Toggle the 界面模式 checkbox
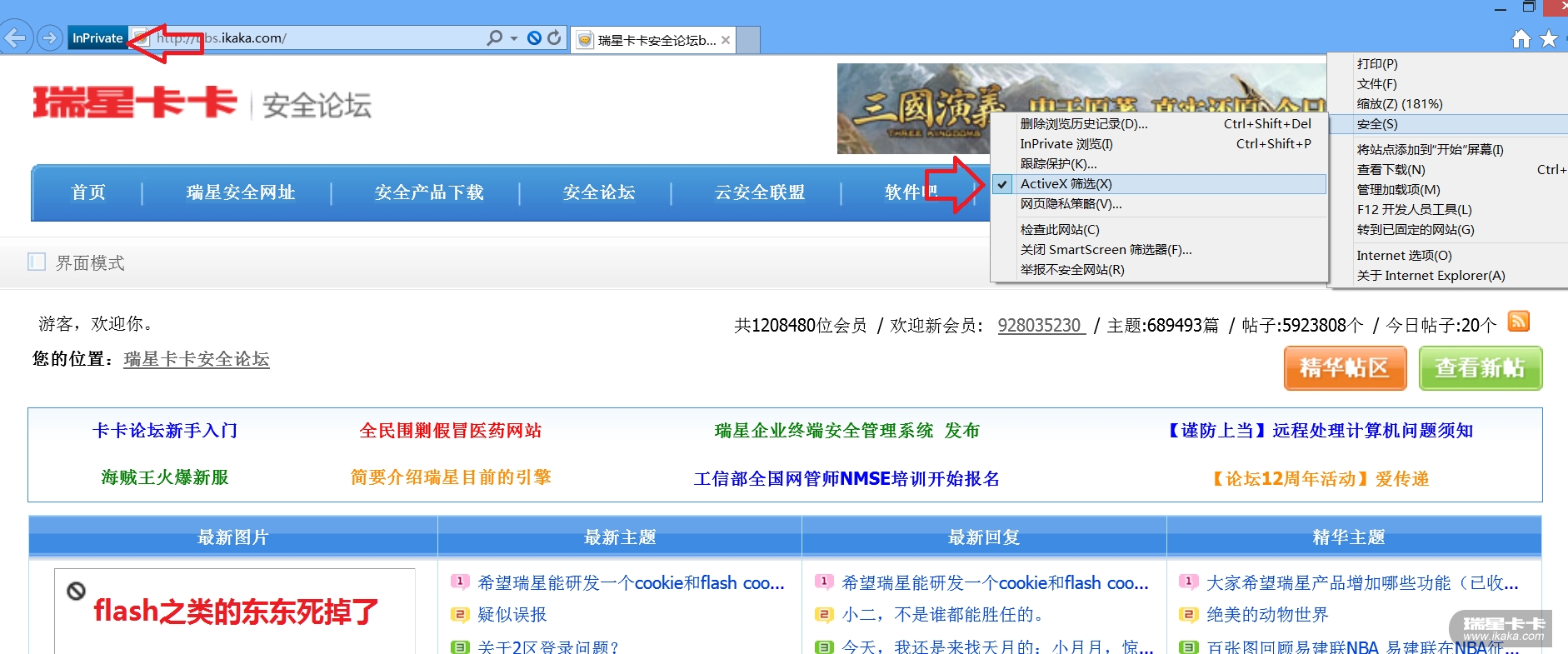Image resolution: width=1568 pixels, height=654 pixels. point(37,262)
